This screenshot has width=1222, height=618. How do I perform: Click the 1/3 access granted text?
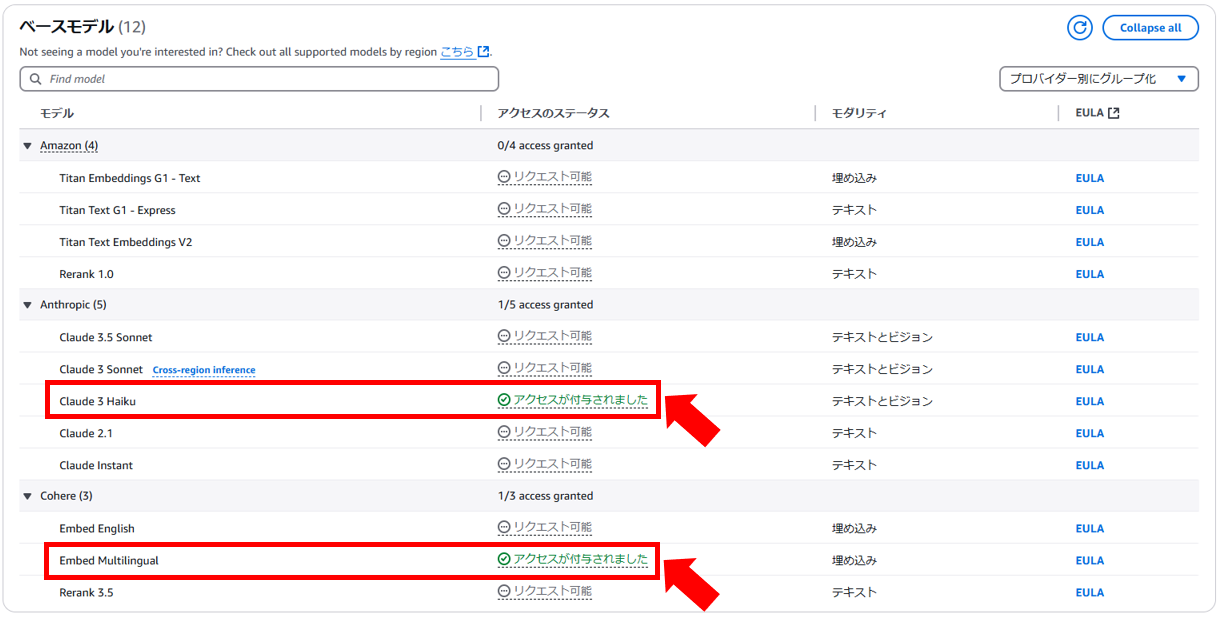click(545, 496)
